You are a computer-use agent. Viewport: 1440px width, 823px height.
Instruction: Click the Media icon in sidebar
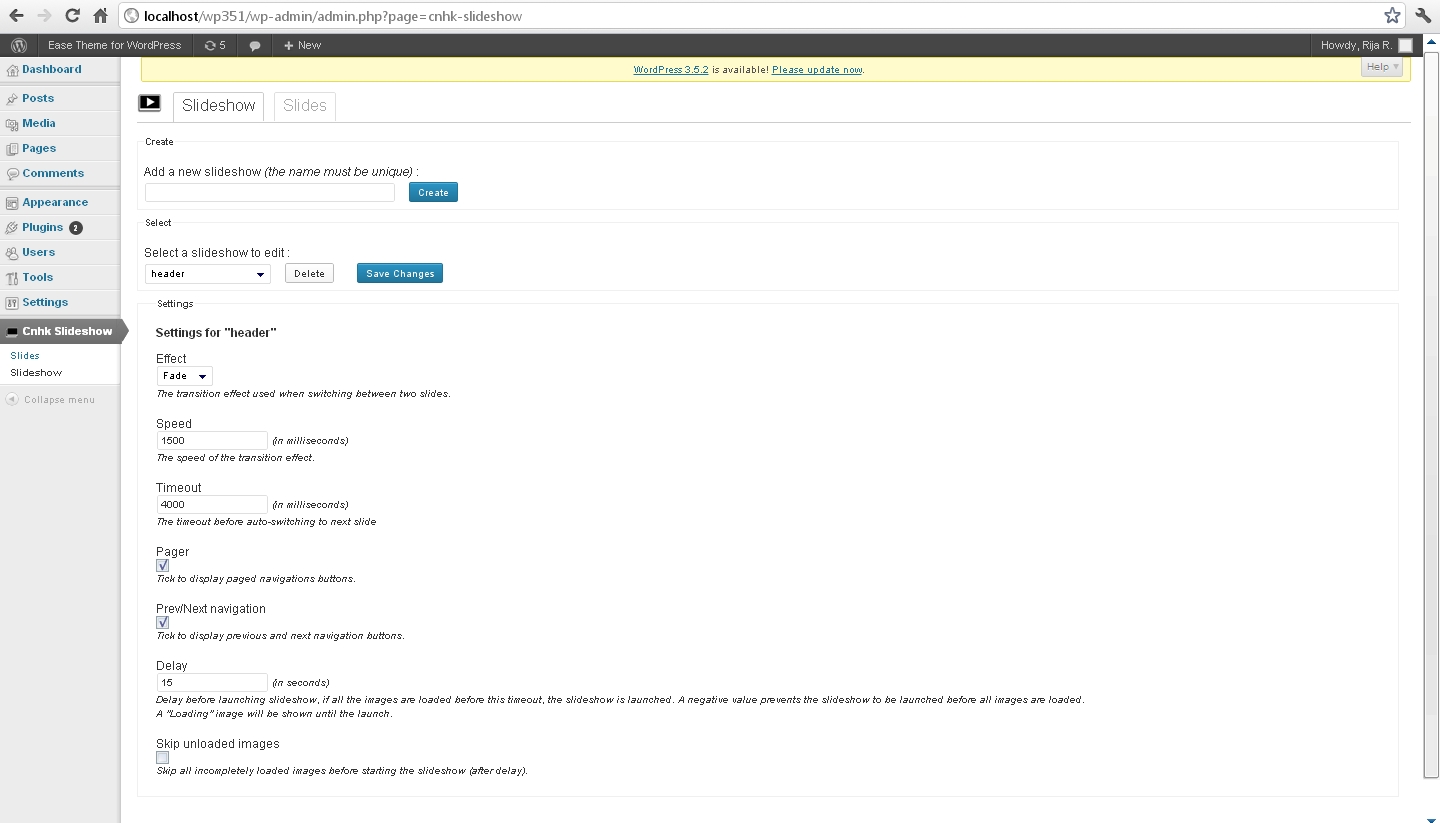coord(12,124)
